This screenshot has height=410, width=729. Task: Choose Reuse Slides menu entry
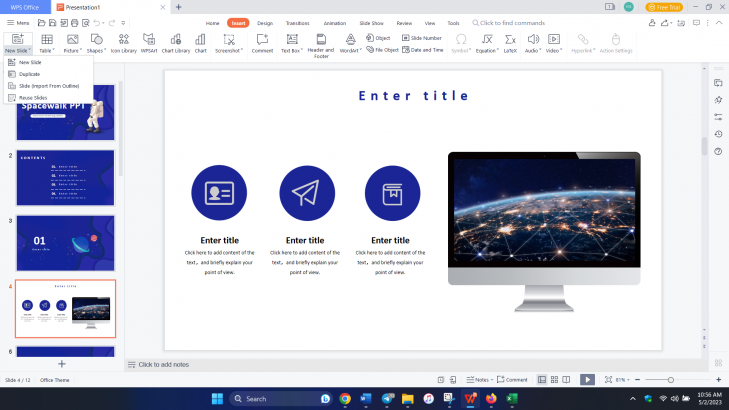[x=48, y=98]
